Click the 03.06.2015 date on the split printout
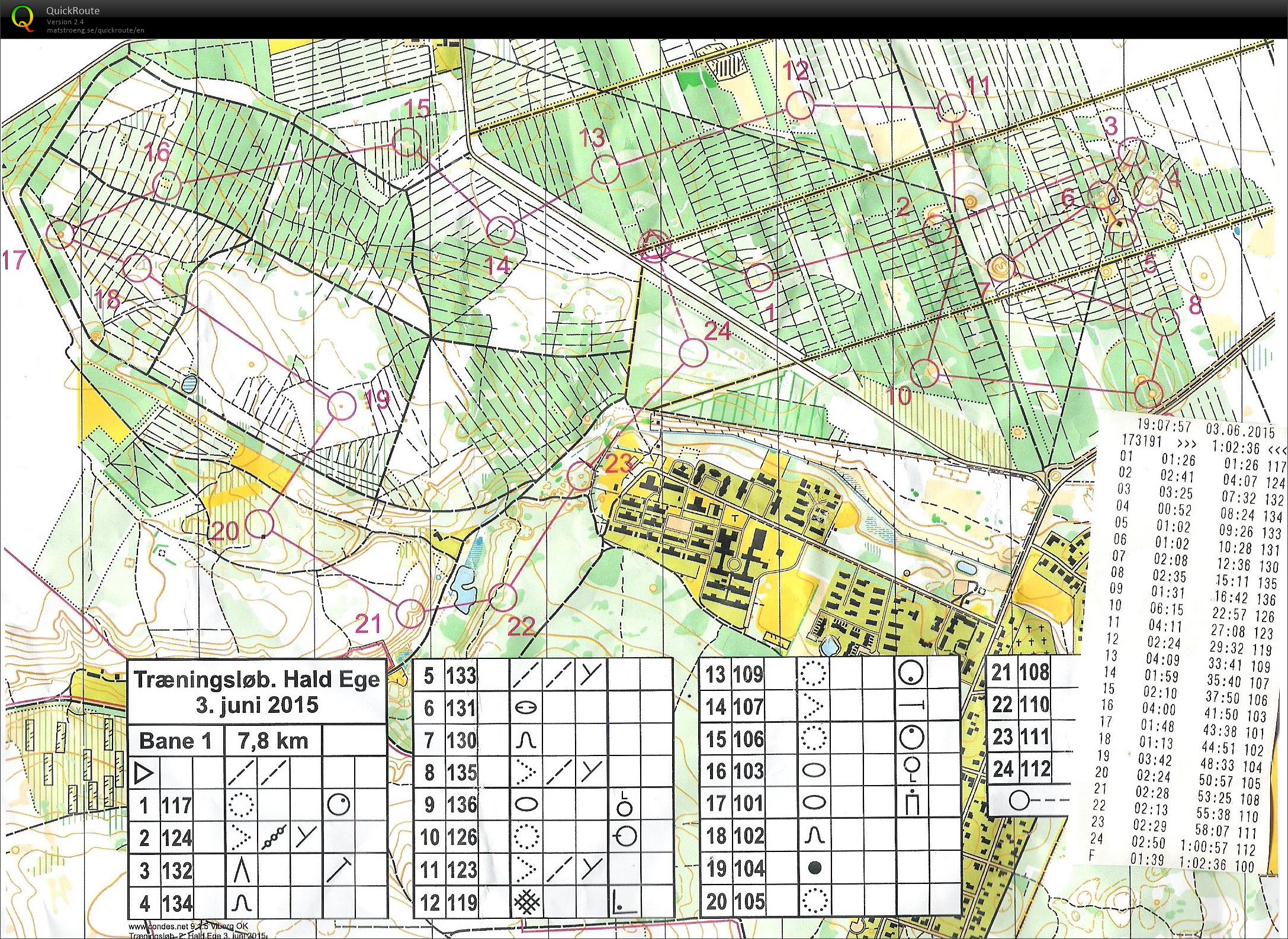Image resolution: width=1288 pixels, height=939 pixels. coord(1240,430)
